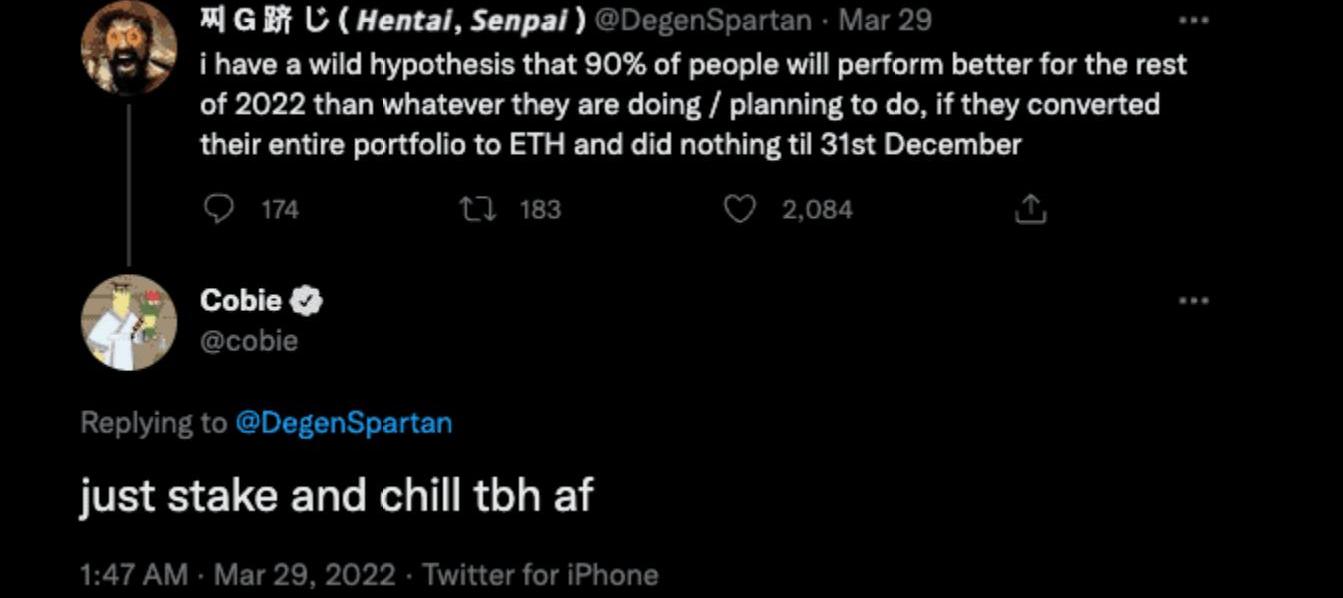Click blue @DegenSpartan in Replying to line
The width and height of the screenshot is (1343, 598).
[x=343, y=423]
